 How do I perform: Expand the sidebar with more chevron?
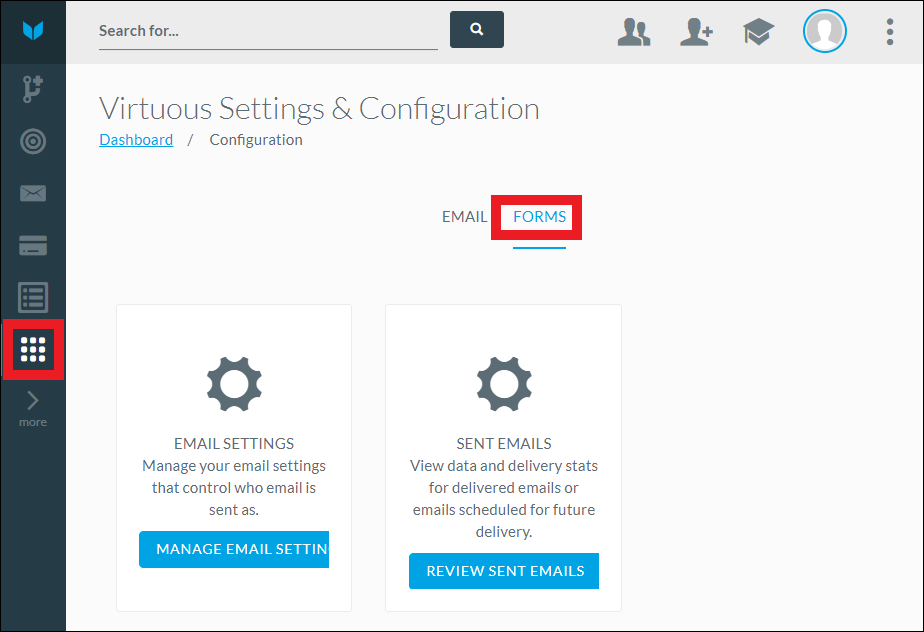click(x=33, y=409)
